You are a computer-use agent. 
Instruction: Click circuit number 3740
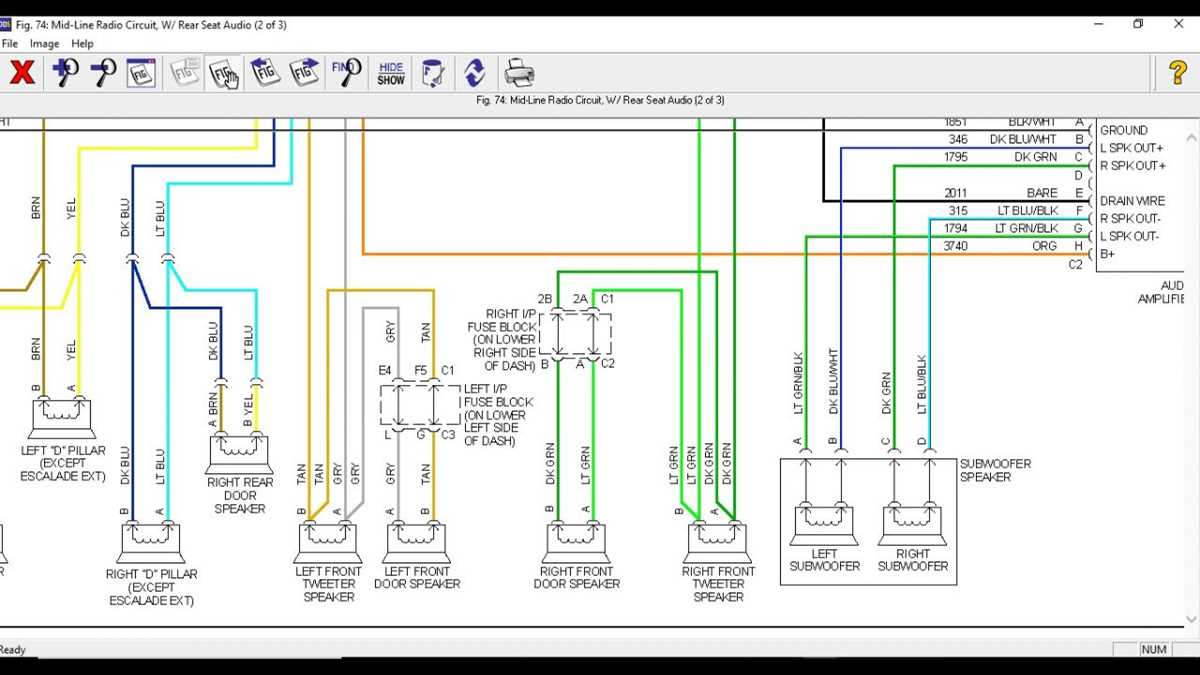[955, 246]
